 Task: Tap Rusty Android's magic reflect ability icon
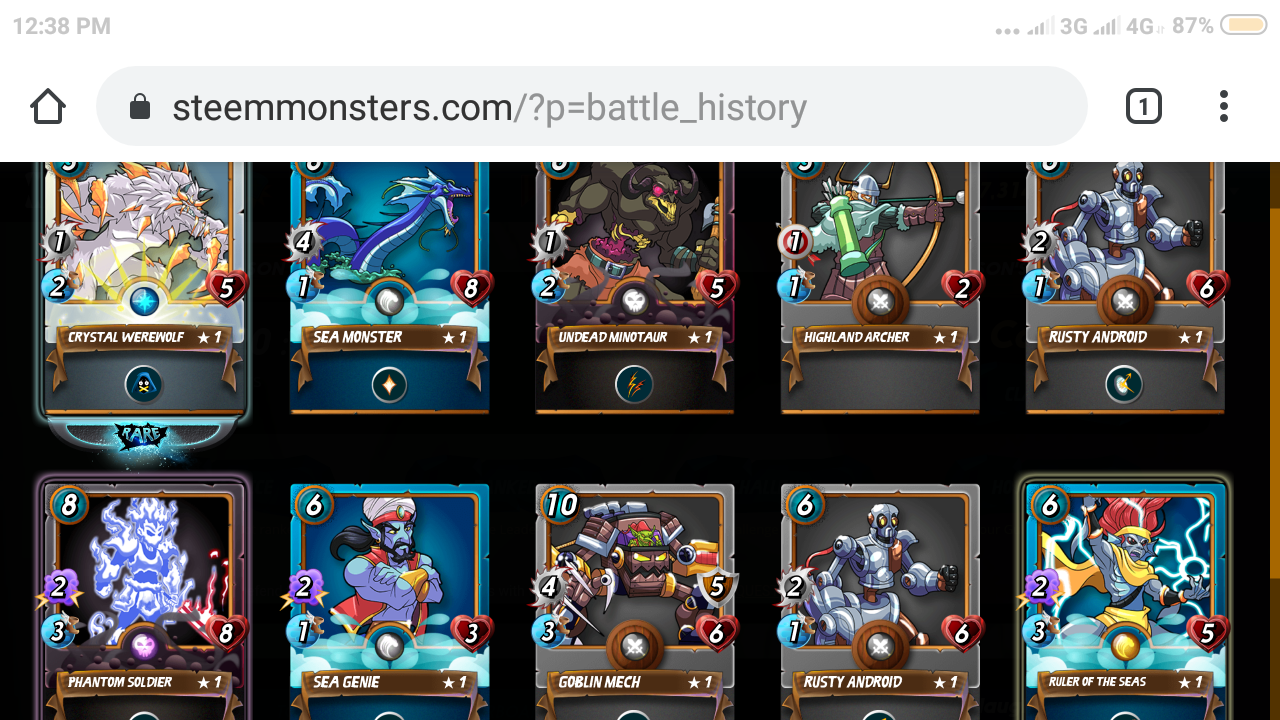(1124, 383)
